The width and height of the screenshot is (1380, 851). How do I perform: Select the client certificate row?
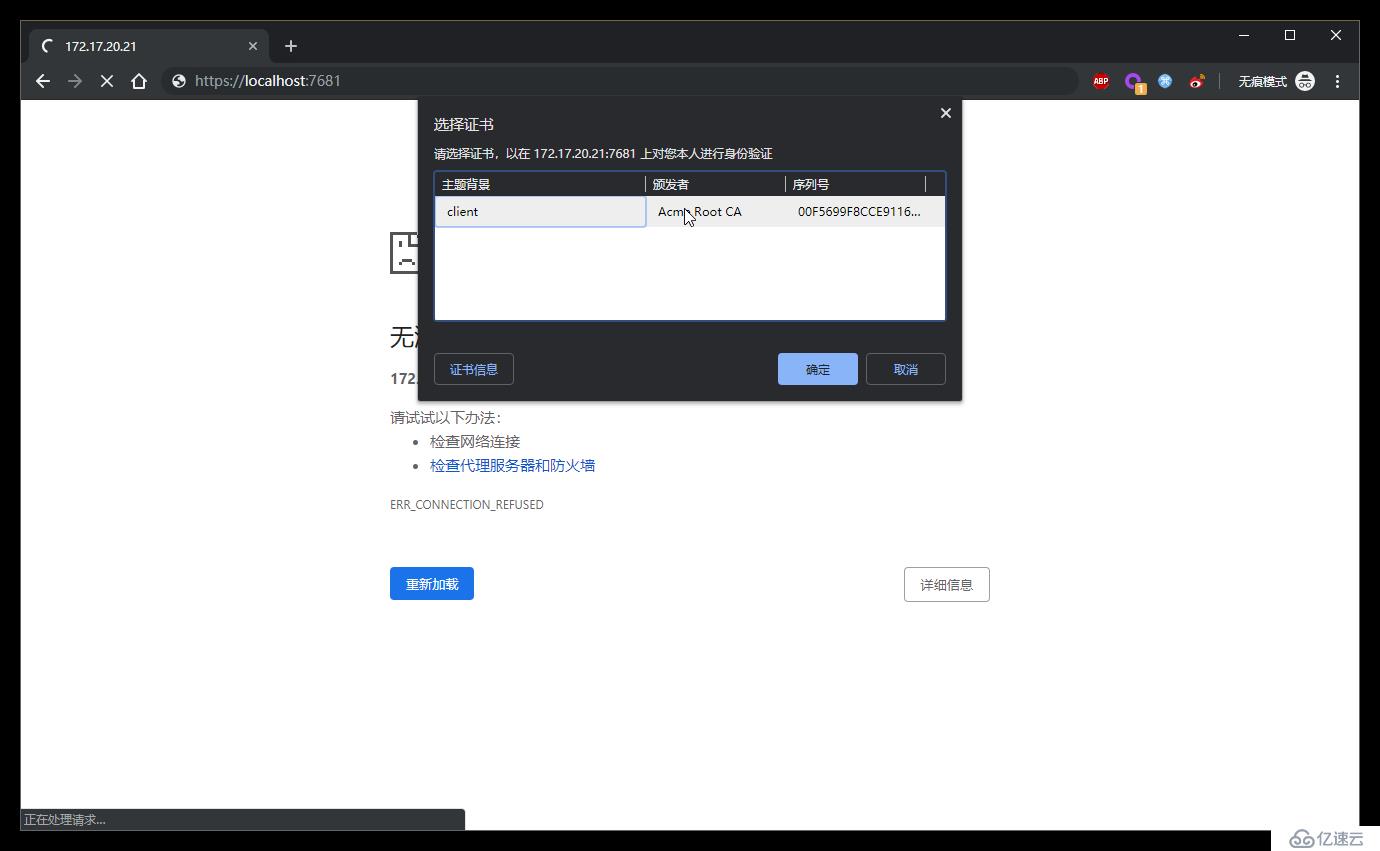[690, 211]
